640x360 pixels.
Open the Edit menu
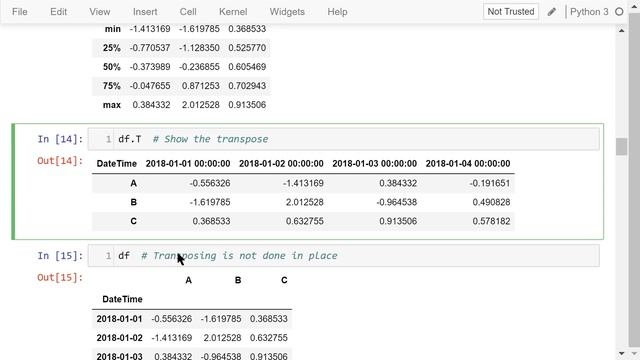click(58, 12)
